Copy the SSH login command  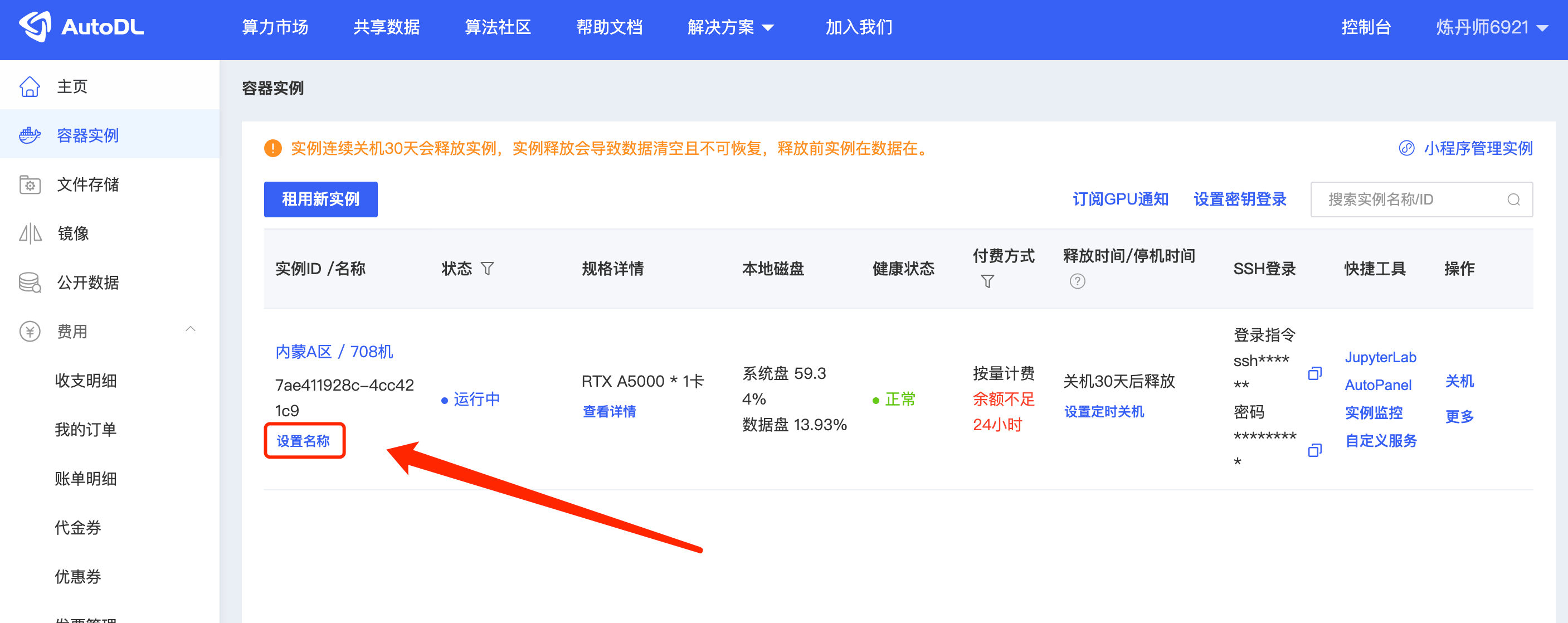click(x=1314, y=373)
